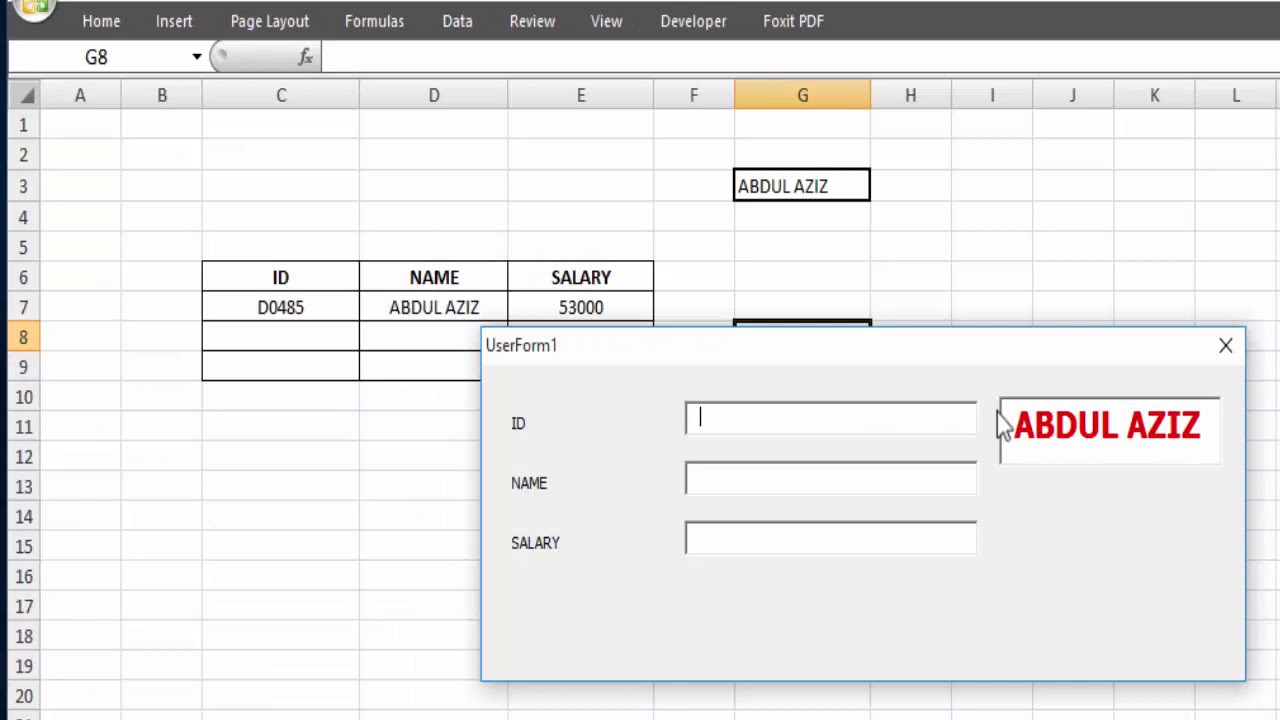Select the Developer tab
Viewport: 1280px width, 720px height.
[x=693, y=21]
